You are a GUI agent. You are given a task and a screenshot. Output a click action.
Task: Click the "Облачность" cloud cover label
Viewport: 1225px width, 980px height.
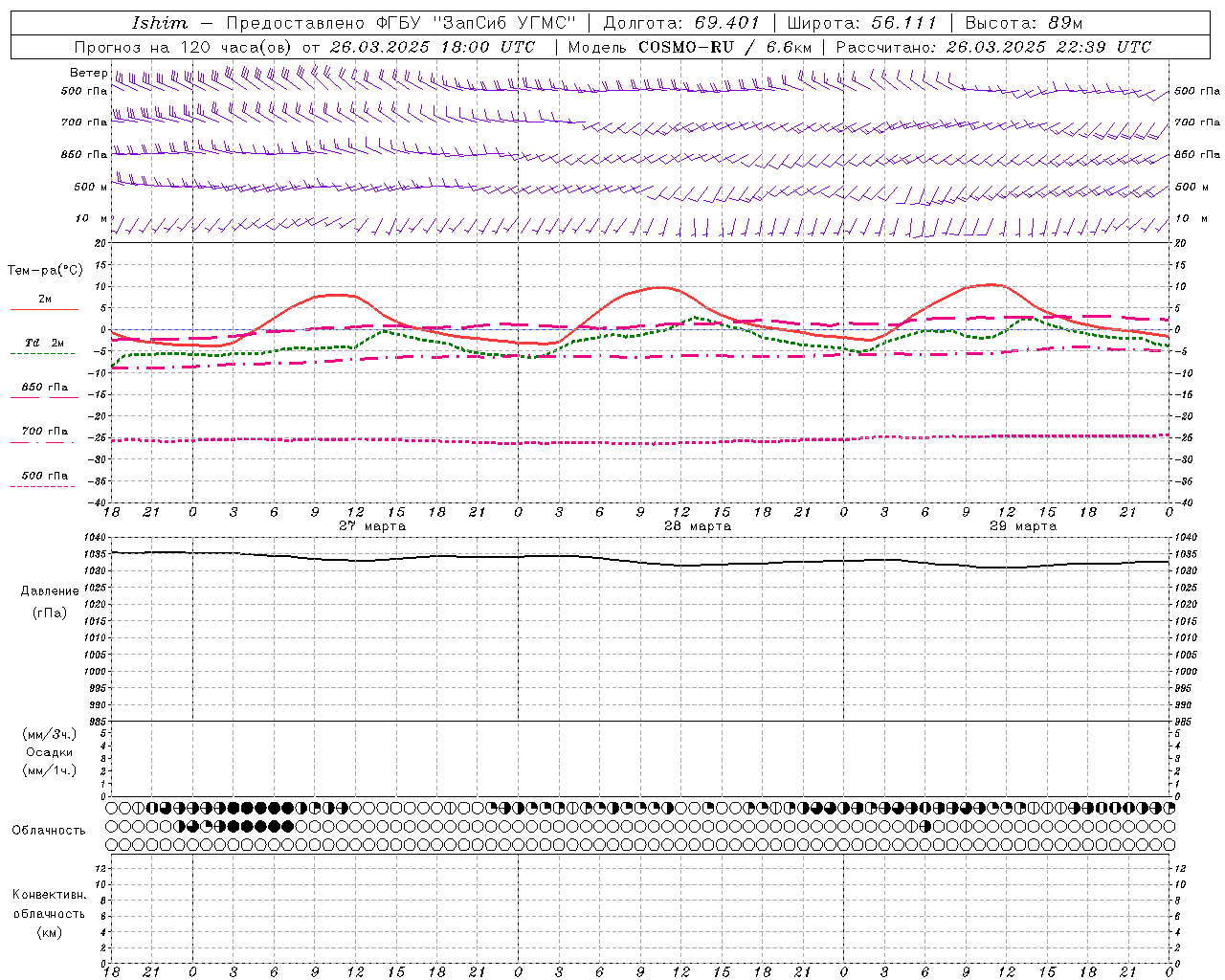(x=49, y=830)
